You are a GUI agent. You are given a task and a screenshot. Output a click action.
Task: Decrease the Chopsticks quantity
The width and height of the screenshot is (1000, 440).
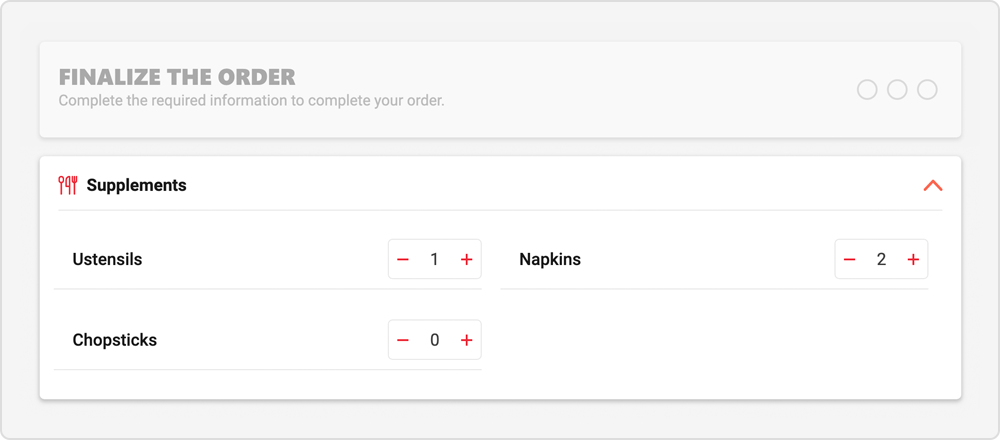[x=403, y=340]
